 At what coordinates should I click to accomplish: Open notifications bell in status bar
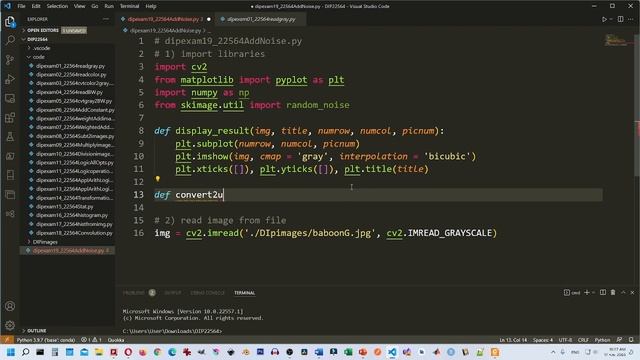click(x=631, y=340)
